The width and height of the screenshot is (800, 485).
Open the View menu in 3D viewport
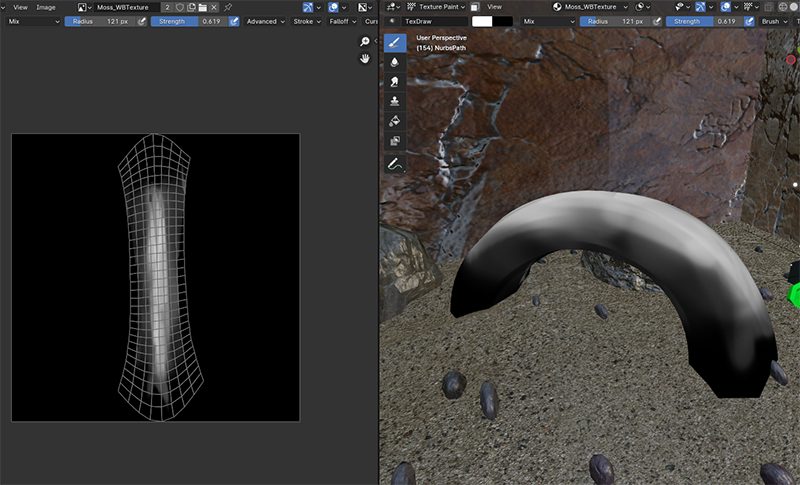pyautogui.click(x=494, y=7)
